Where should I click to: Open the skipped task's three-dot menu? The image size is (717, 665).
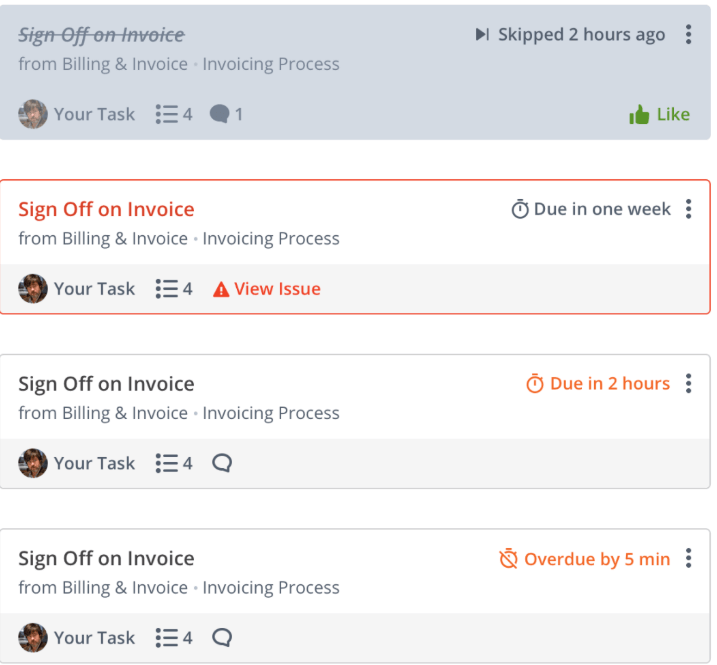point(688,34)
